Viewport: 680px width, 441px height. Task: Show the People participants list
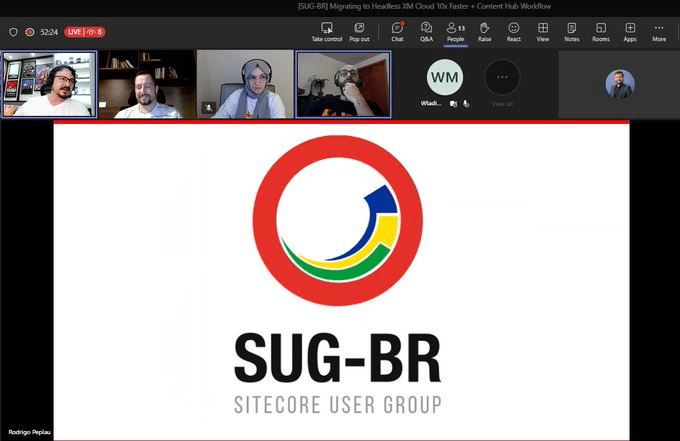(455, 31)
